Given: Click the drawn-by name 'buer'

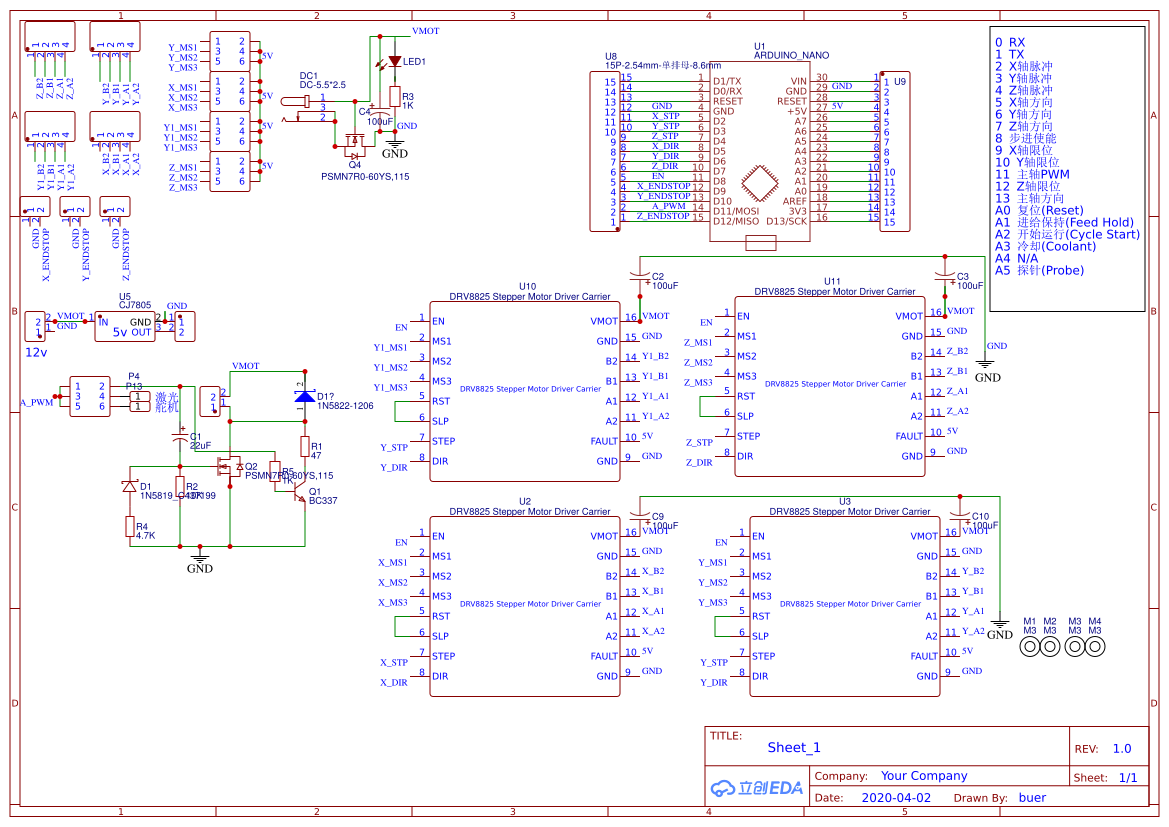Looking at the screenshot, I should tap(1033, 798).
